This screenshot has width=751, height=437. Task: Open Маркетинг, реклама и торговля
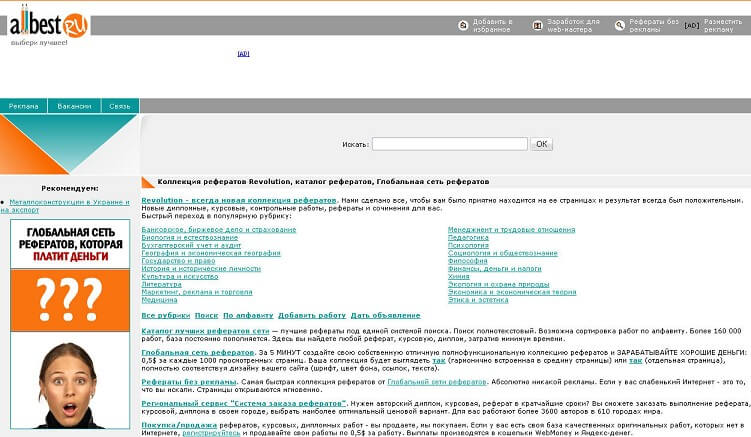197,292
